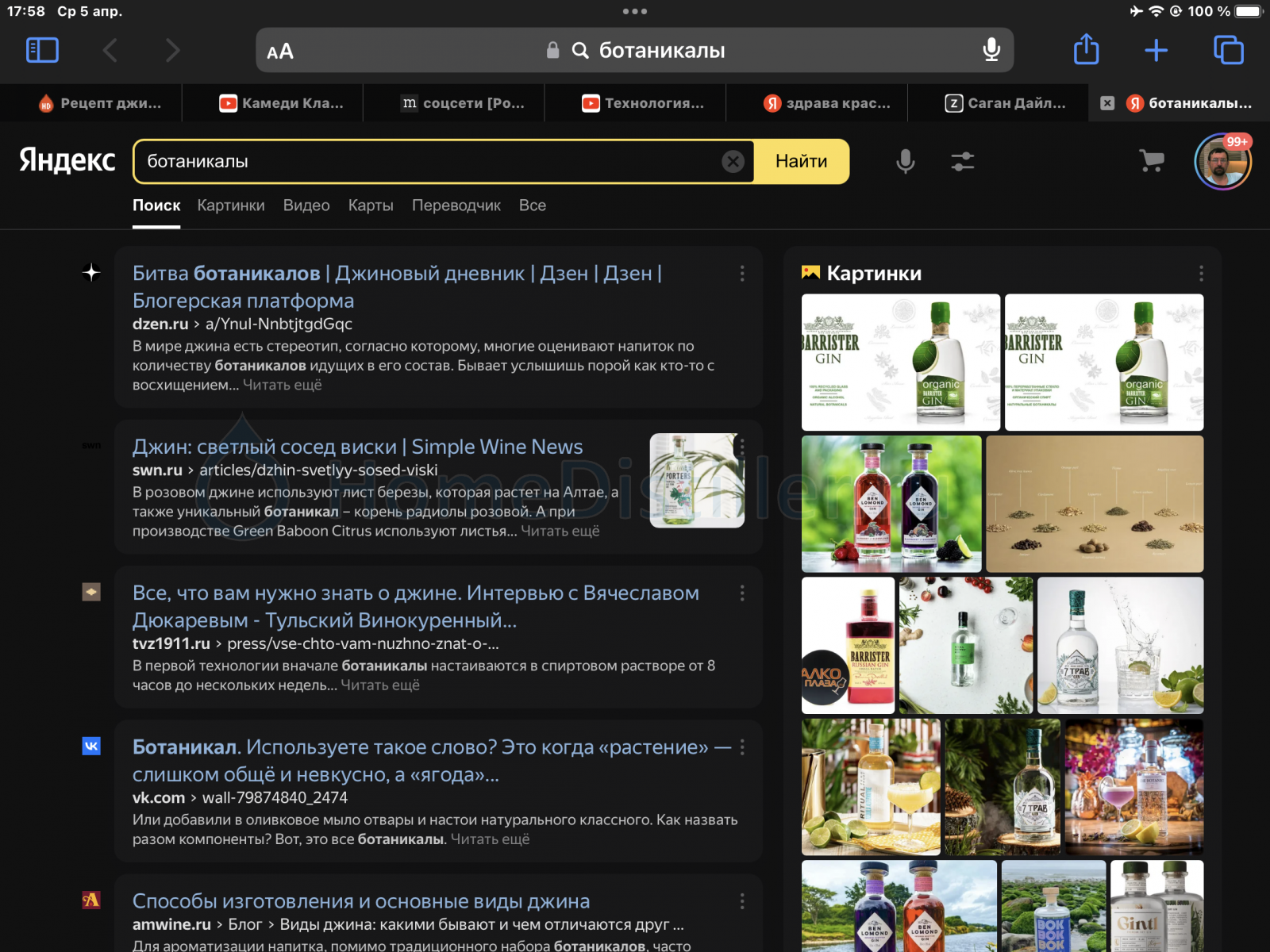This screenshot has width=1270, height=952.
Task: Tap microphone in Safari address bar
Action: coord(991,50)
